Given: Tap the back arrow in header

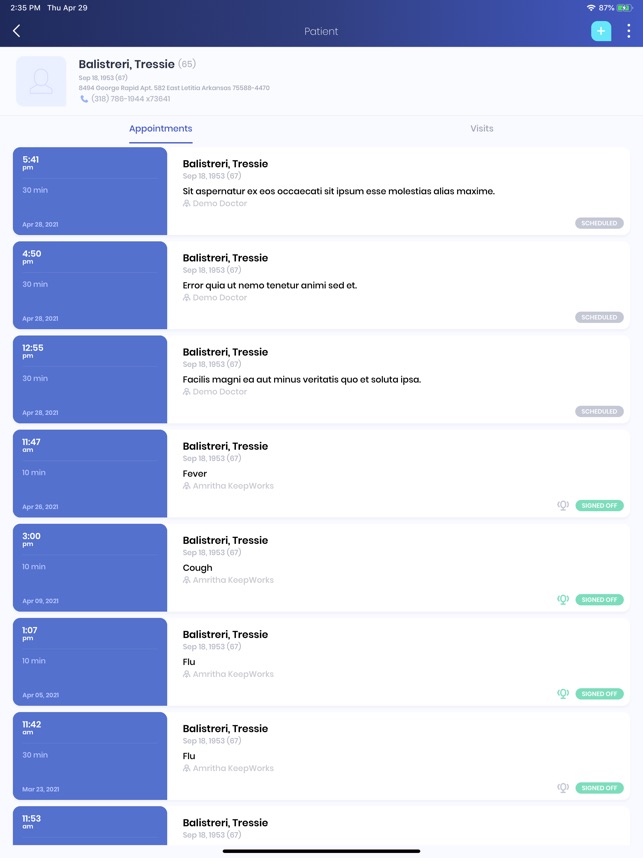Looking at the screenshot, I should pos(16,31).
